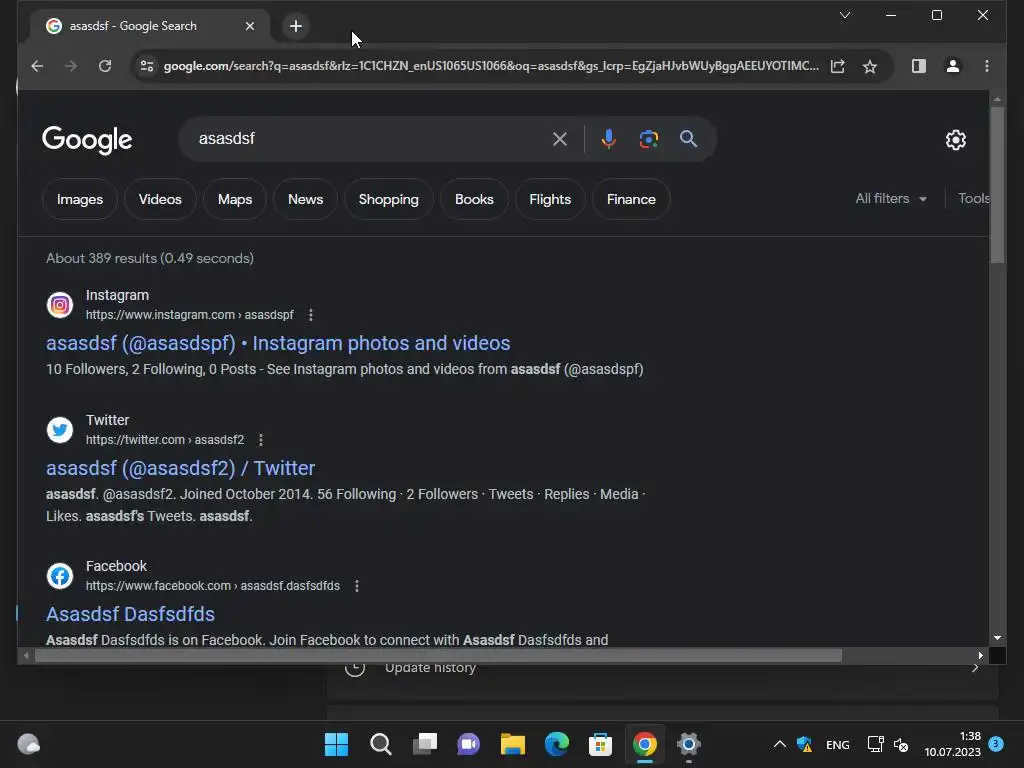Open Google quick settings gear
1024x768 pixels.
[x=955, y=139]
